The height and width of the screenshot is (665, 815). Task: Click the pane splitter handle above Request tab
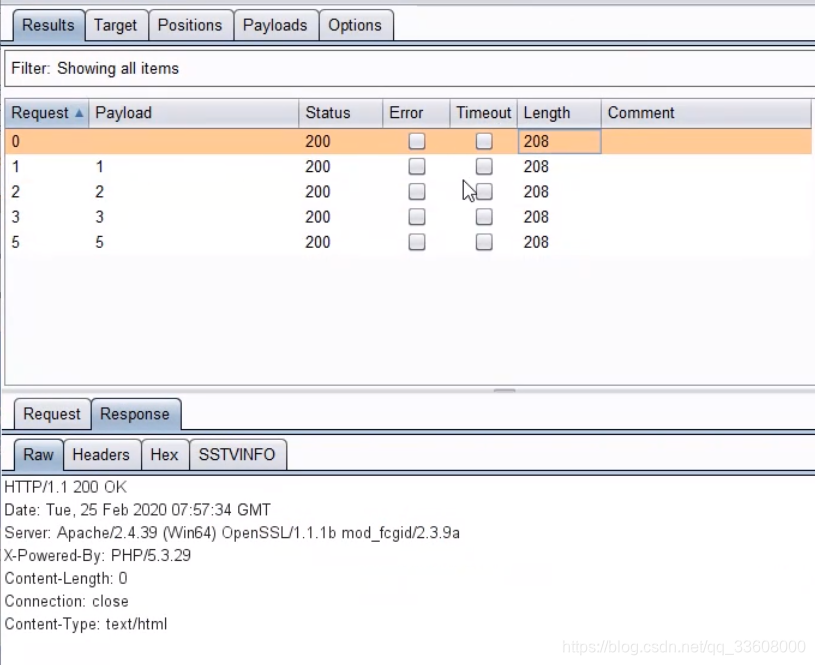504,389
